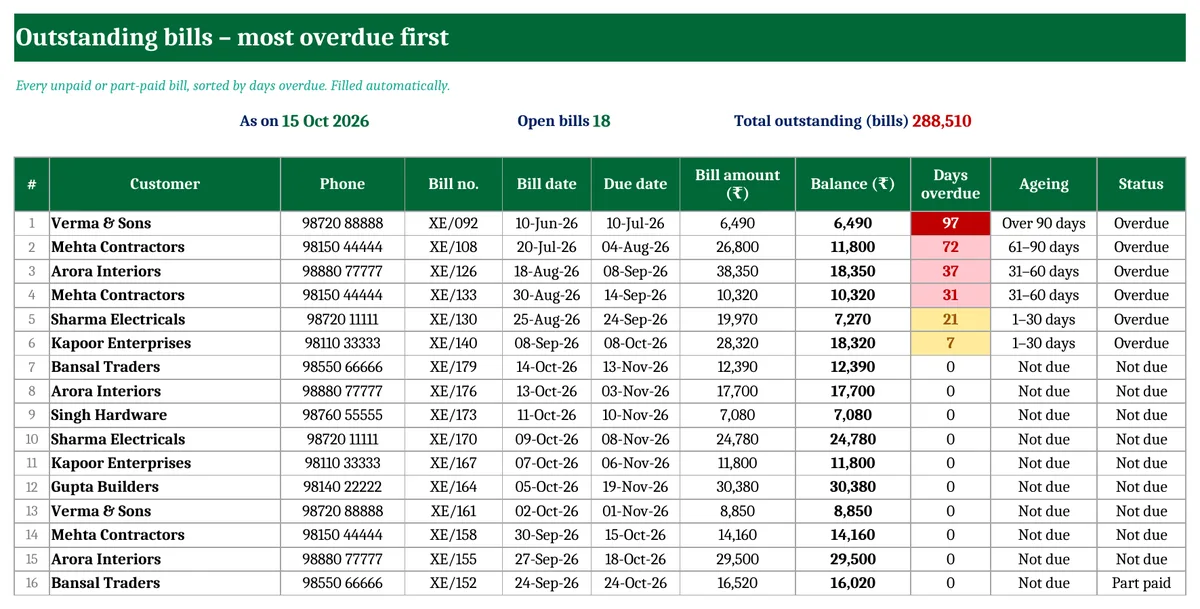Screen dimensions: 1200x609
Task: Click the 'Bill date' column header
Action: click(x=547, y=184)
